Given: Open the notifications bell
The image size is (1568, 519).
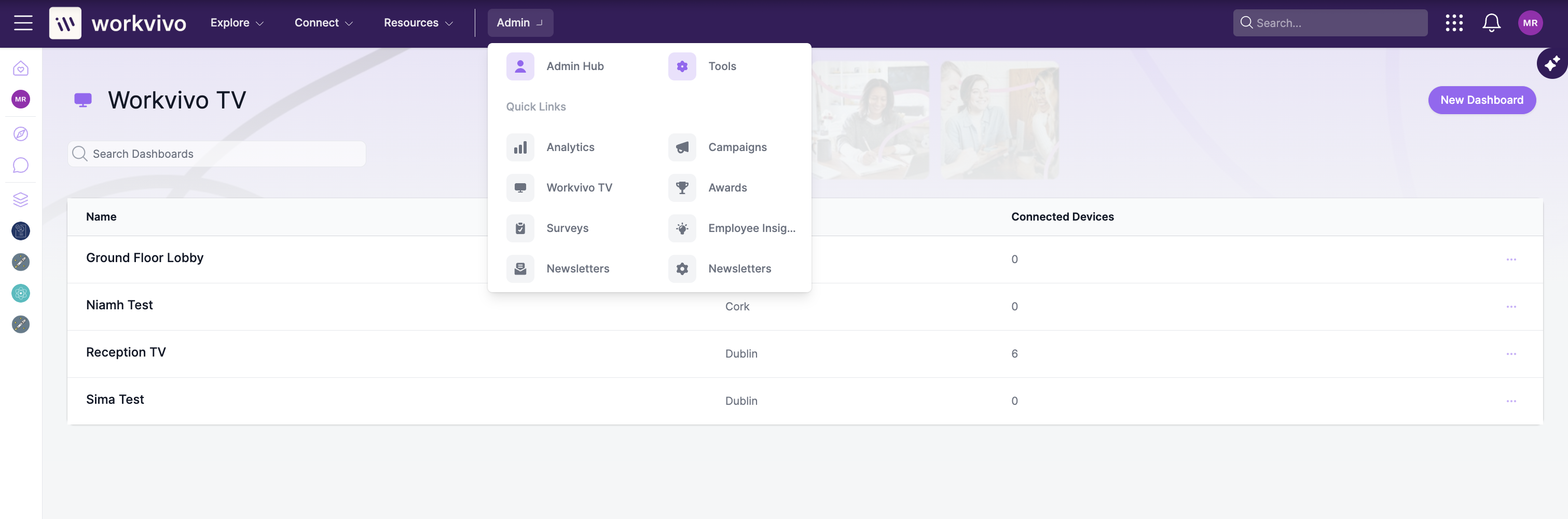Looking at the screenshot, I should [x=1491, y=23].
